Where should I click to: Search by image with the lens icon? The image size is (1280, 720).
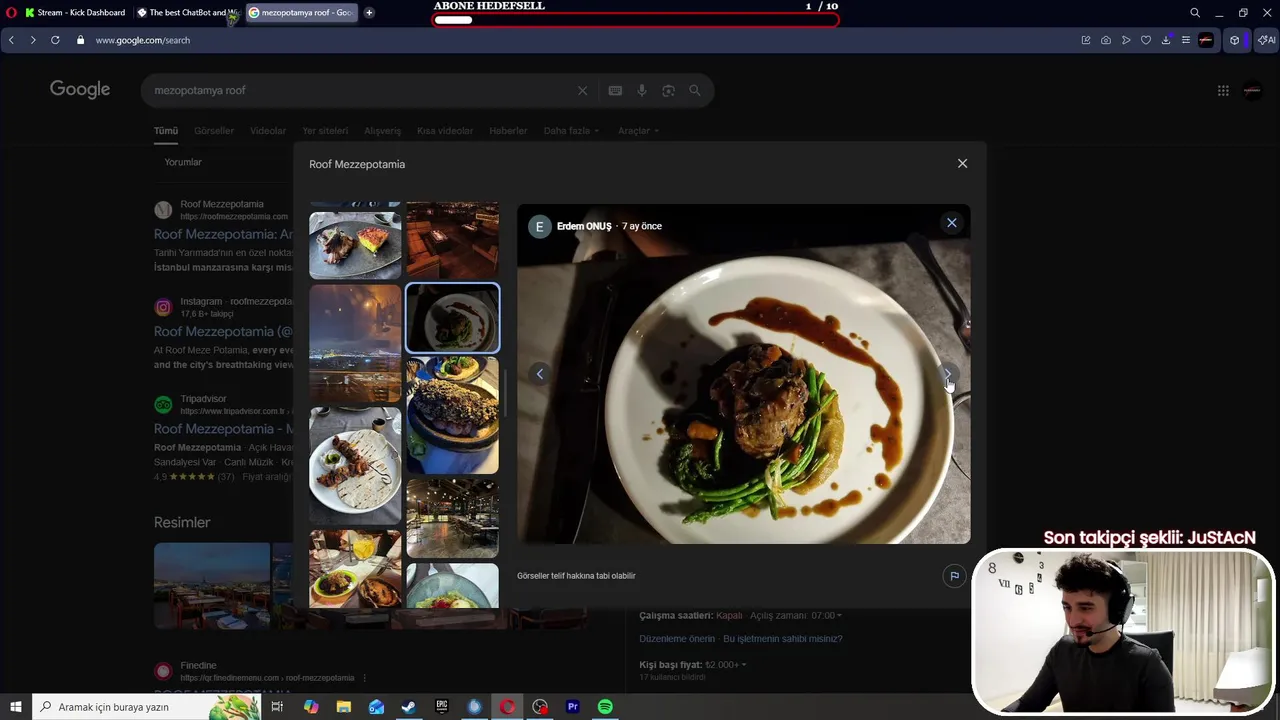[x=668, y=90]
